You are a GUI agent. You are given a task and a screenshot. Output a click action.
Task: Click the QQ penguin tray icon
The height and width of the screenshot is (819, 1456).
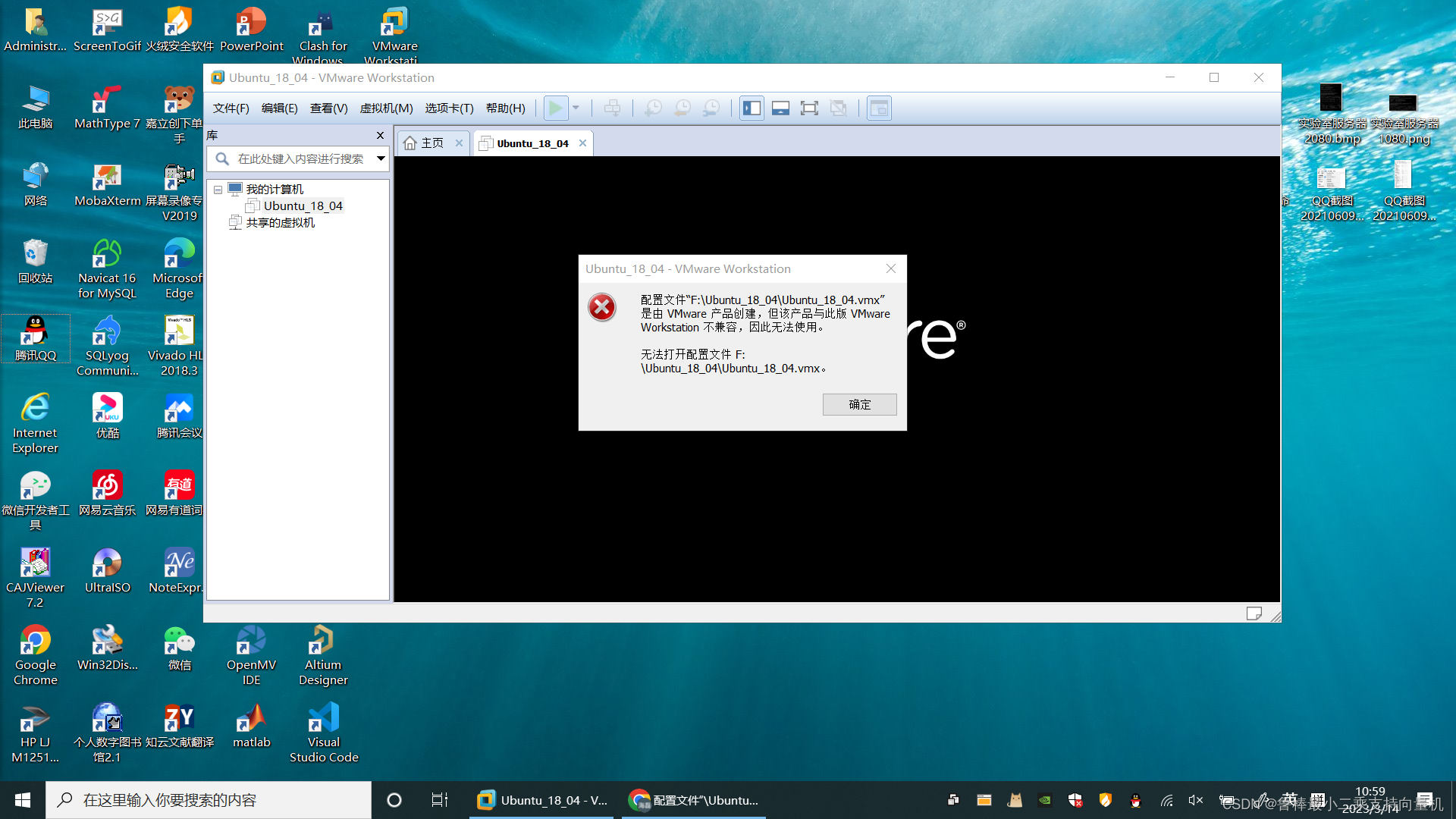pos(1135,800)
